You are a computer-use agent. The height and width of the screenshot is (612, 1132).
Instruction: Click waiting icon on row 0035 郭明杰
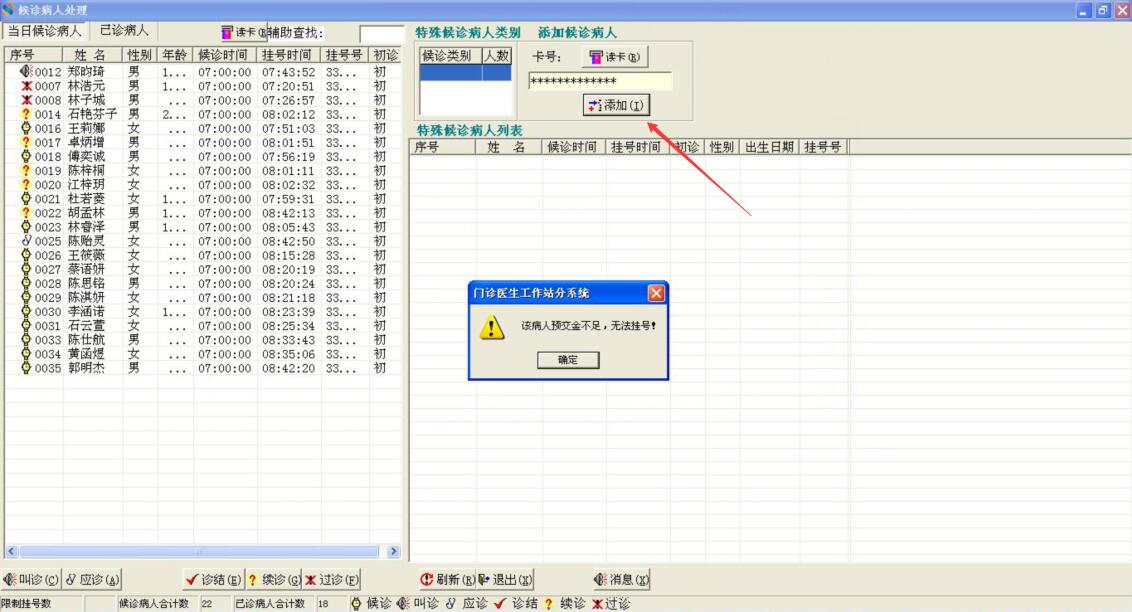26,367
